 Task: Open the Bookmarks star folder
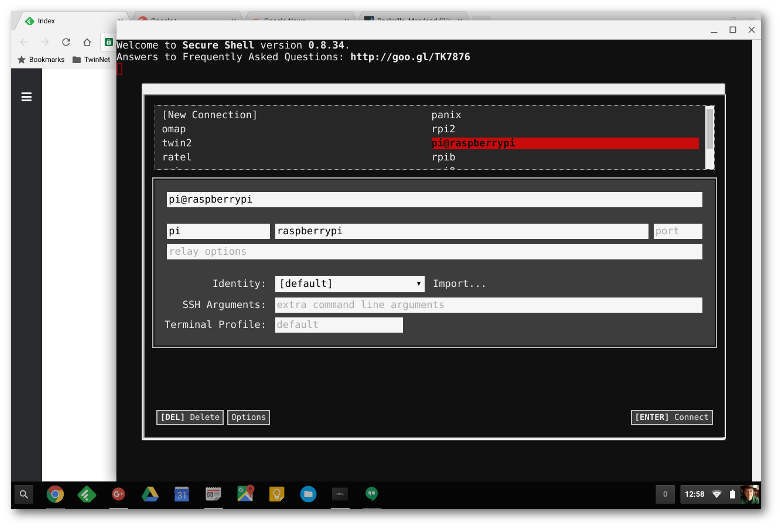pyautogui.click(x=41, y=60)
